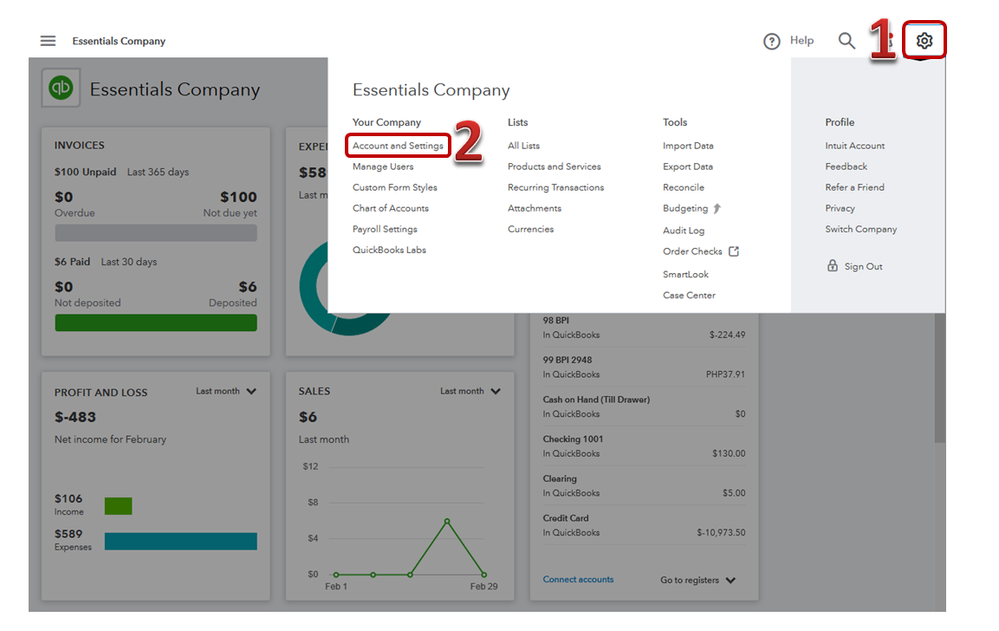Select Custom Form Styles

click(395, 187)
